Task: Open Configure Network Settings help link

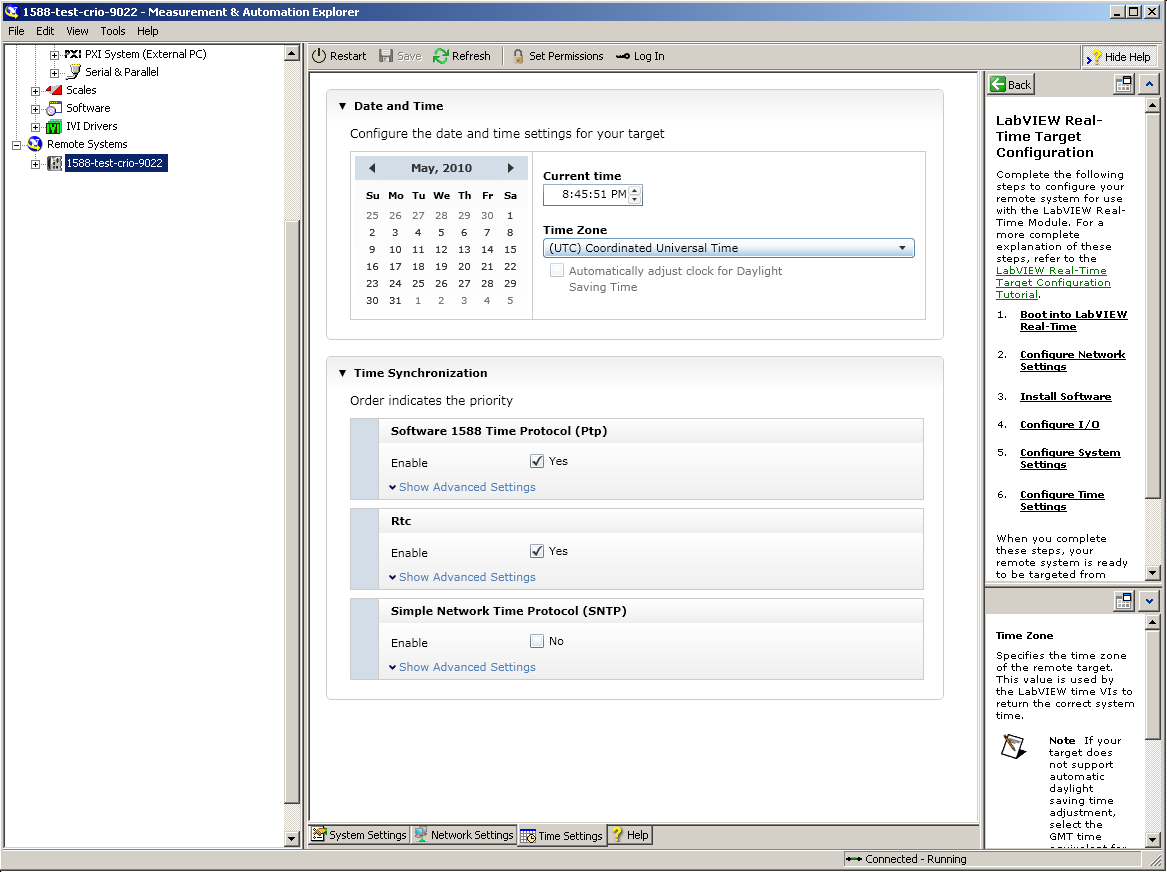Action: (1072, 361)
